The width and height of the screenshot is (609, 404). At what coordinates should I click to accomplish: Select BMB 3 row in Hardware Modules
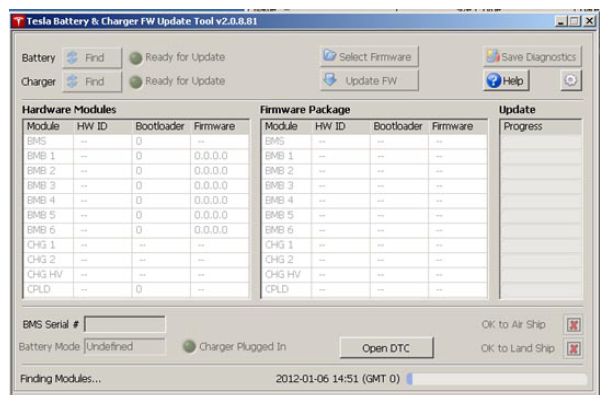coord(136,186)
